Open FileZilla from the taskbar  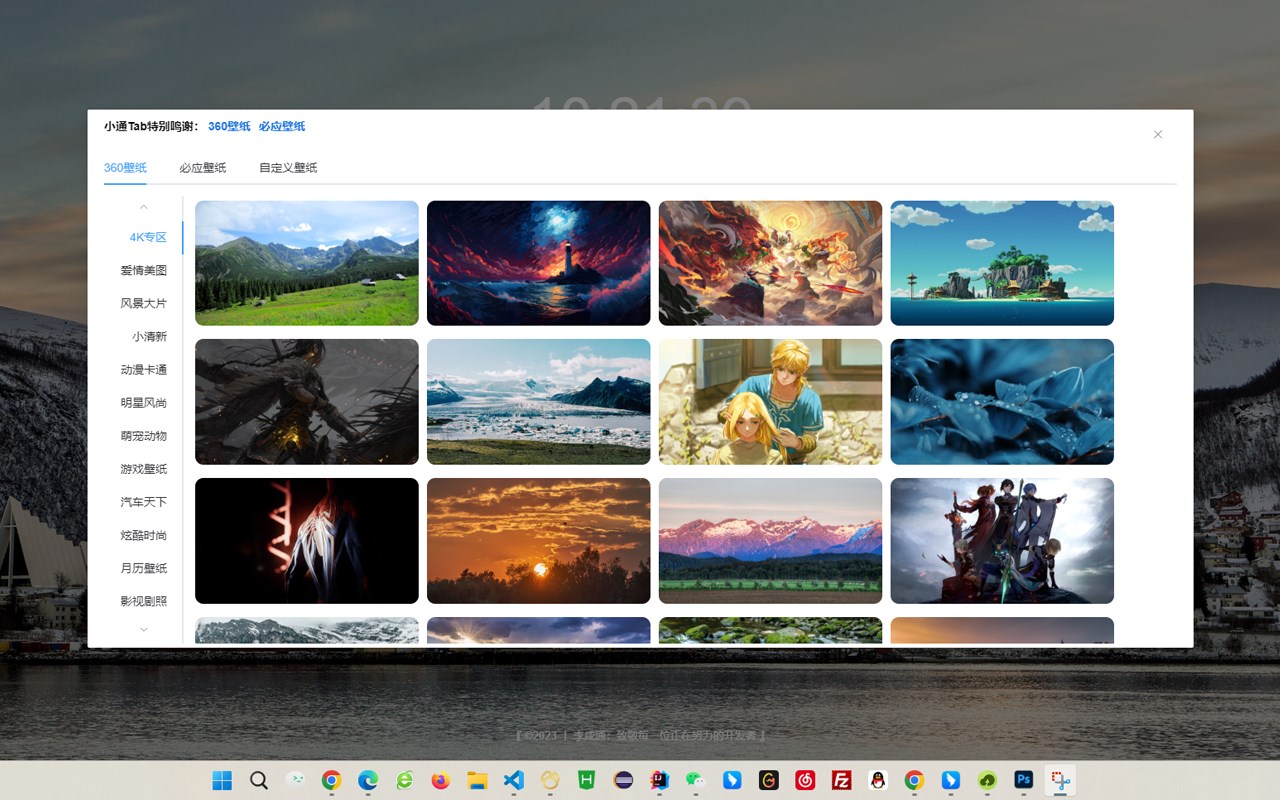[x=842, y=780]
